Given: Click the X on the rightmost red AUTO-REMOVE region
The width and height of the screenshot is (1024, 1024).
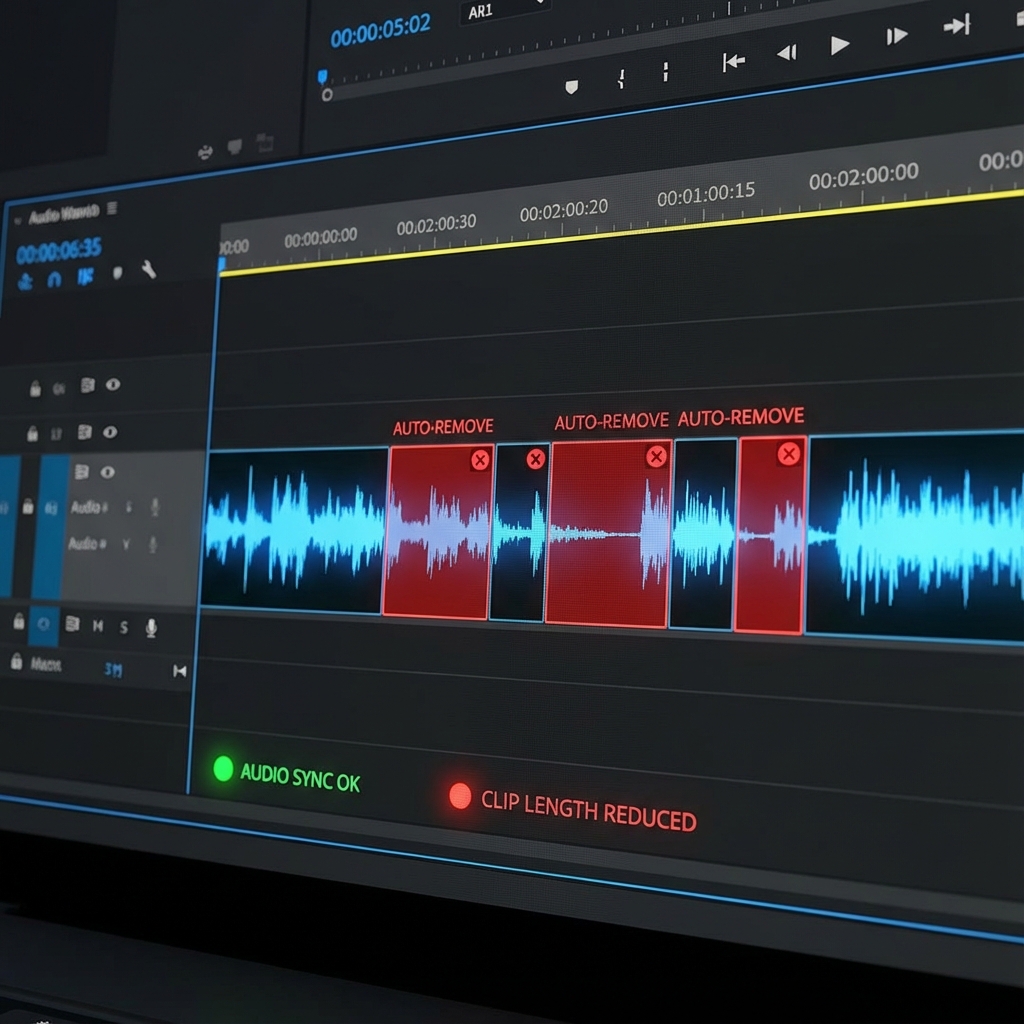Looking at the screenshot, I should click(x=789, y=454).
